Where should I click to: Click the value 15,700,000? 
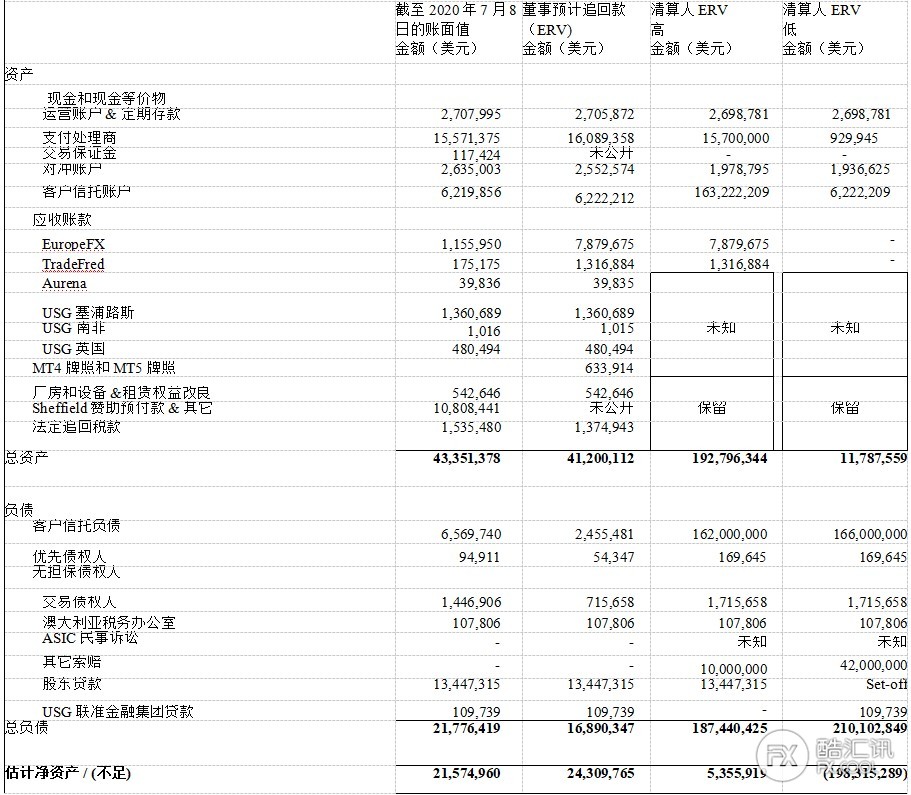(736, 138)
